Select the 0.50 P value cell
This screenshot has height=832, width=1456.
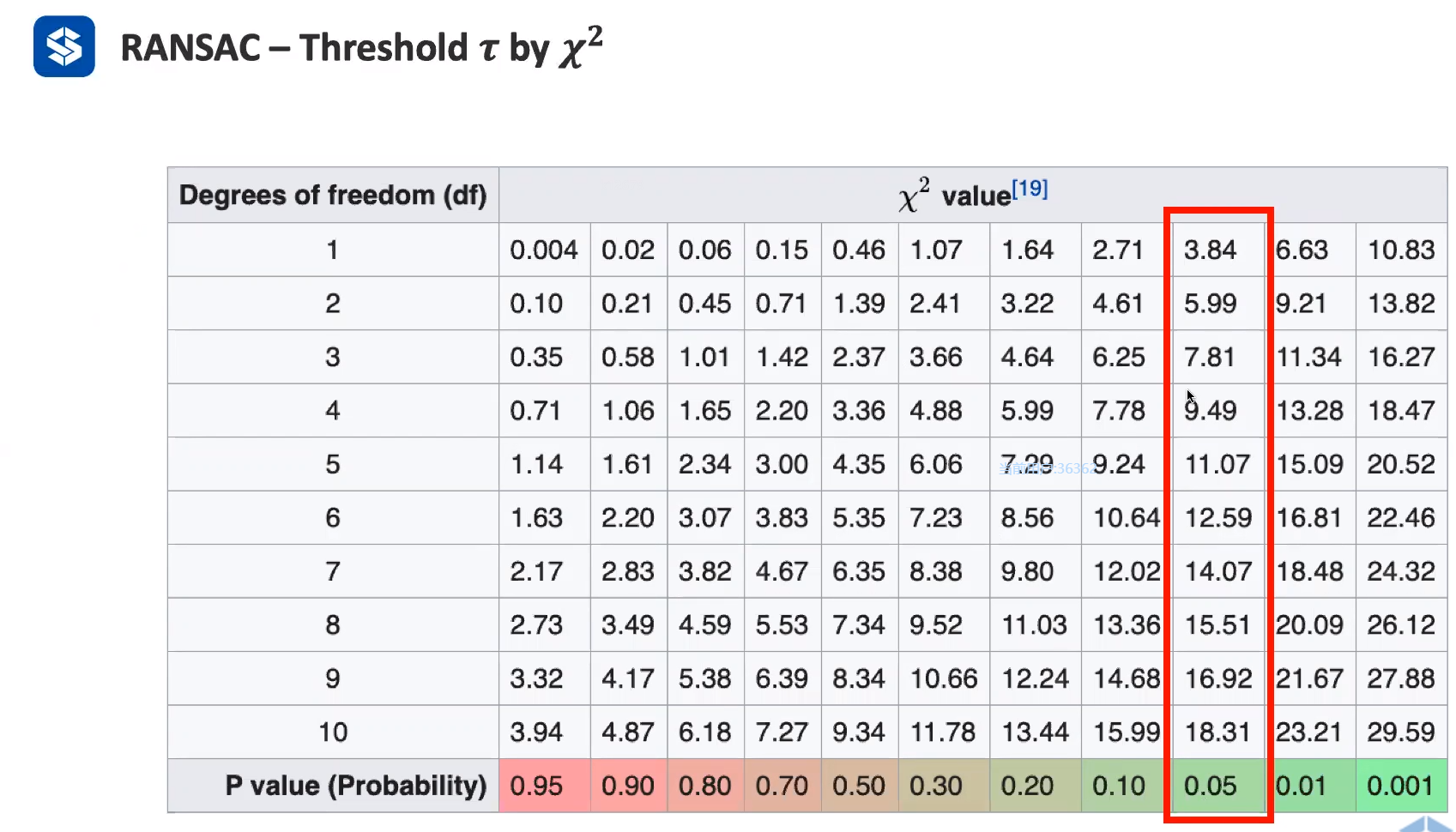[860, 786]
